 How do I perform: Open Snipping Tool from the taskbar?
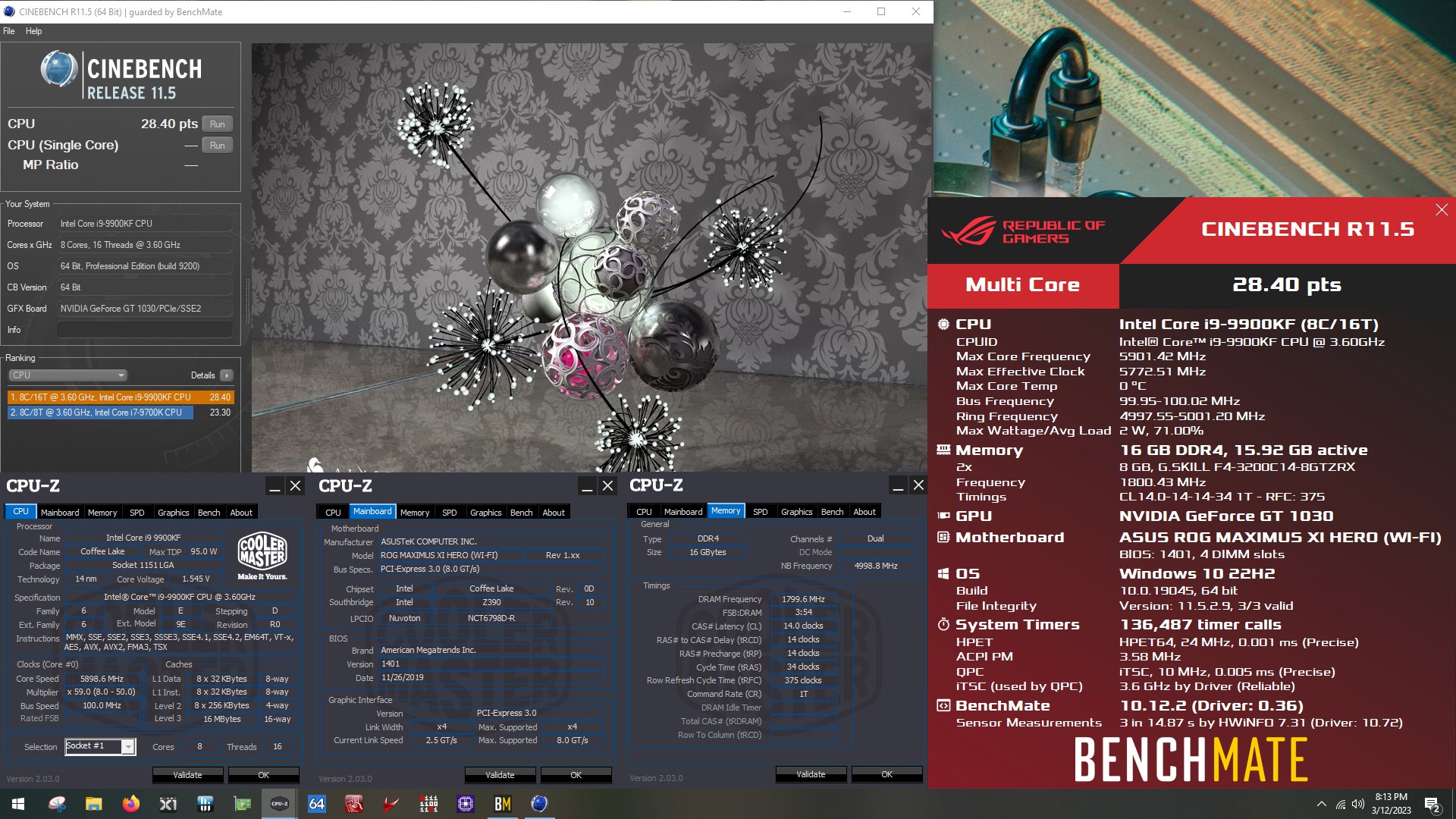tap(57, 804)
